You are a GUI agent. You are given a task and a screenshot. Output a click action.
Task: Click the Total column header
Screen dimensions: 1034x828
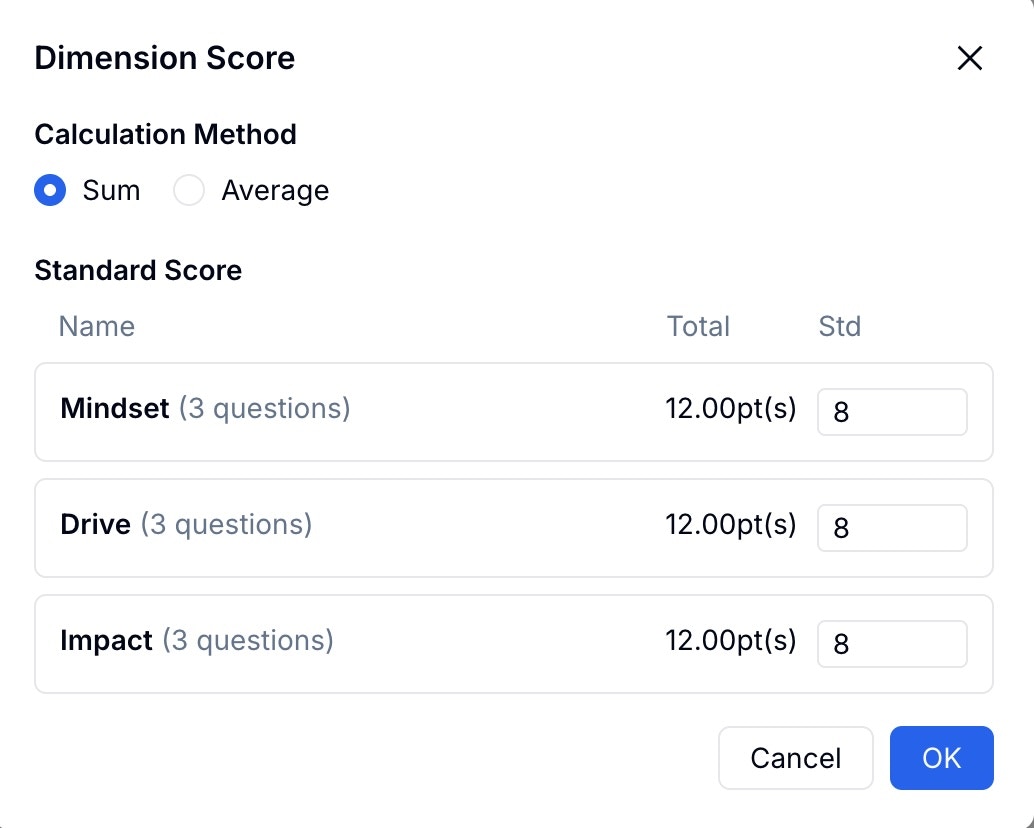click(698, 326)
